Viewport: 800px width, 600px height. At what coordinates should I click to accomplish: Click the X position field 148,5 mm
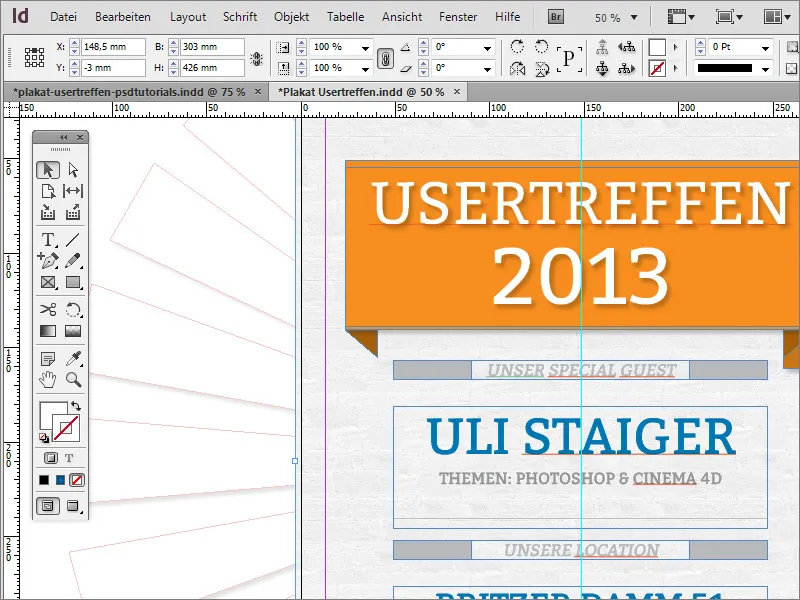tap(113, 47)
